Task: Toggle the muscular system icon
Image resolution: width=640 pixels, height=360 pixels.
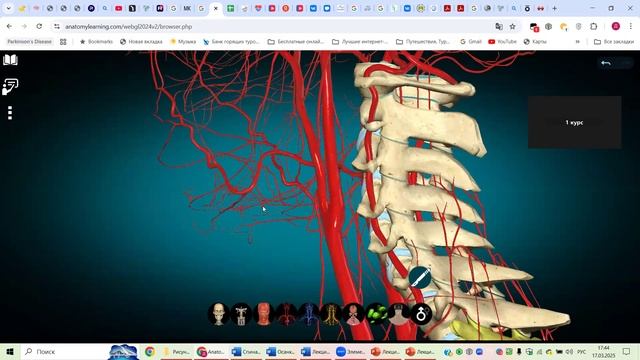Action: (x=264, y=314)
